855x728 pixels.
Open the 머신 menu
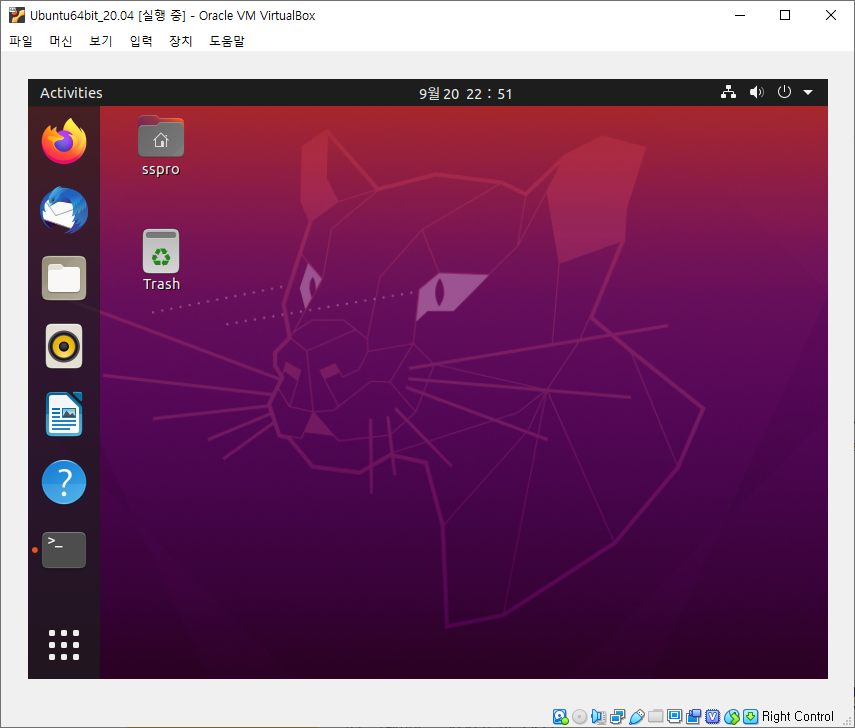coord(61,41)
